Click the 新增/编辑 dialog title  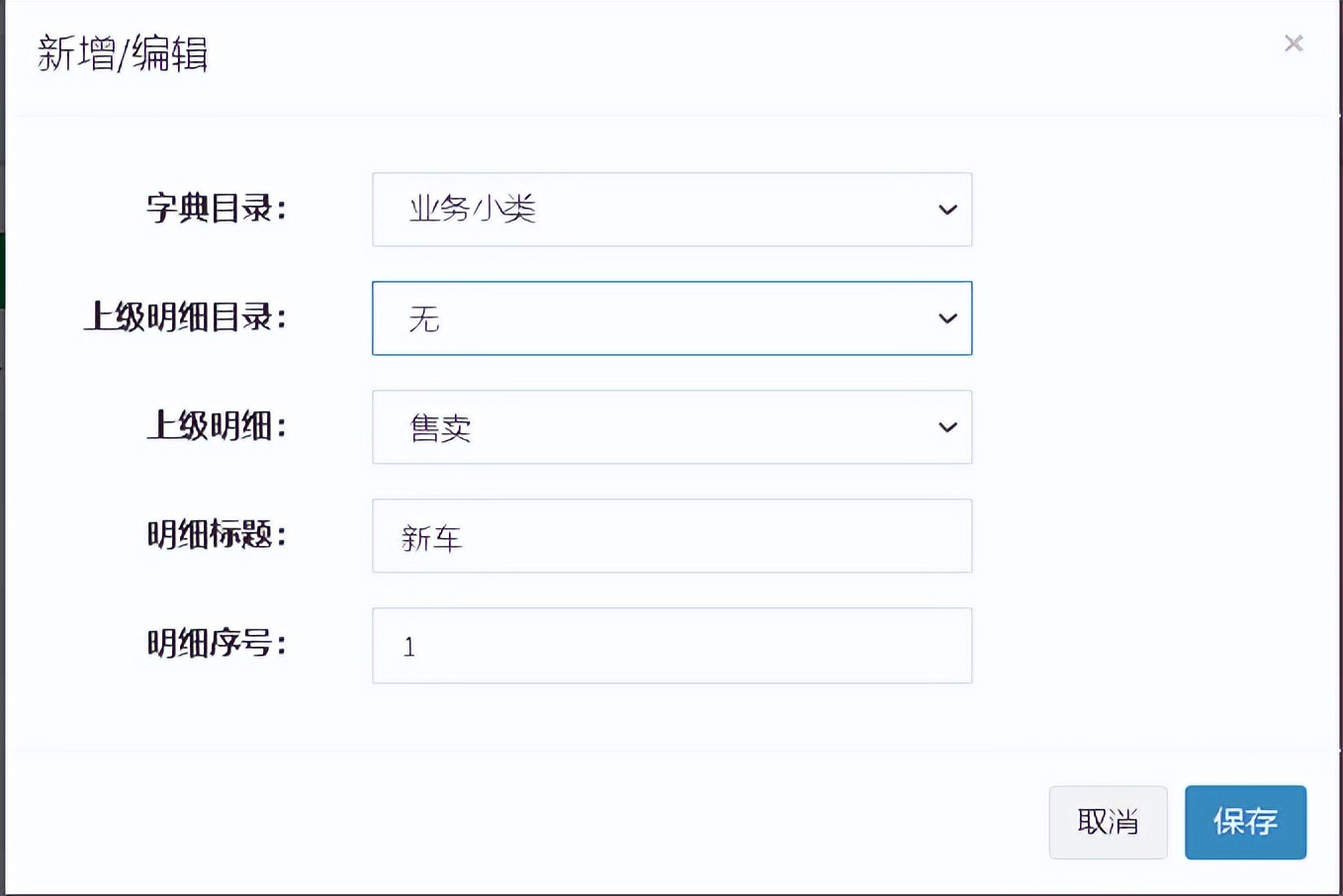coord(123,53)
